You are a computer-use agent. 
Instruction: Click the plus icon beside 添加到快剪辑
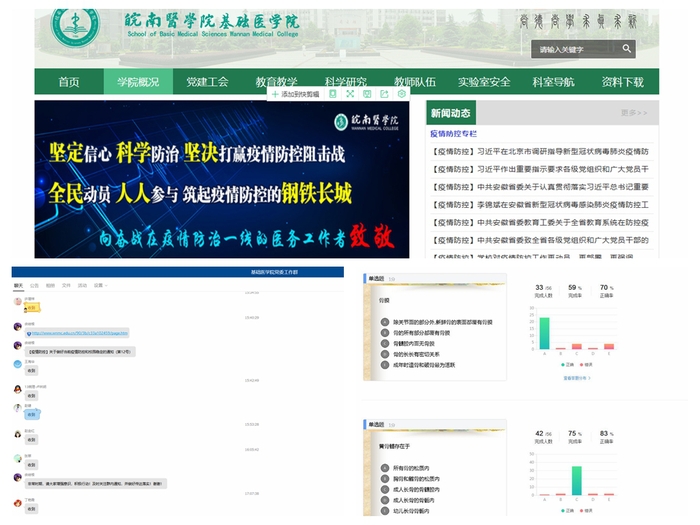(275, 94)
